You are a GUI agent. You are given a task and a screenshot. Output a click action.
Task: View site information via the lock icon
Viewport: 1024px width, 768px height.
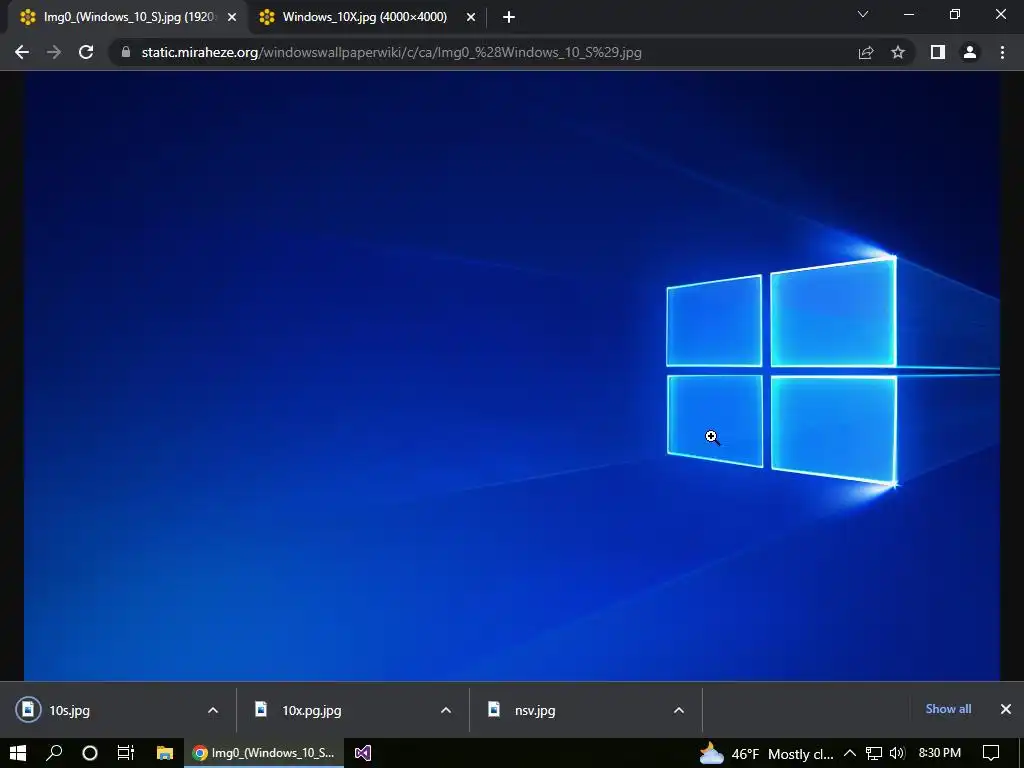(x=126, y=52)
